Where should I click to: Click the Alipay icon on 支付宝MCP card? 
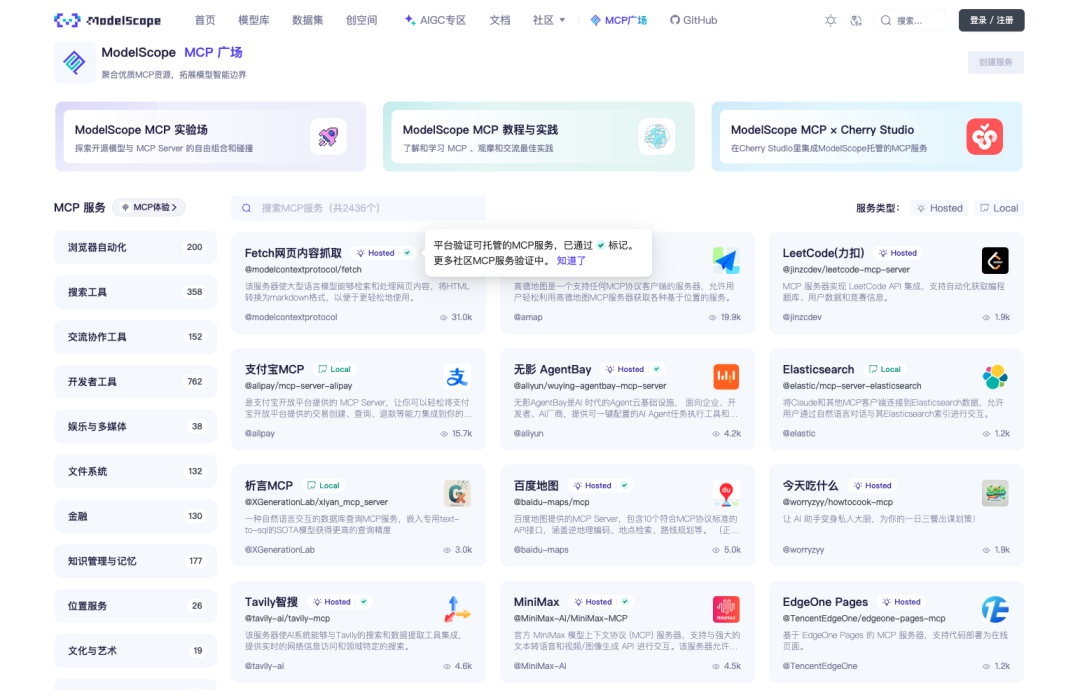point(457,377)
